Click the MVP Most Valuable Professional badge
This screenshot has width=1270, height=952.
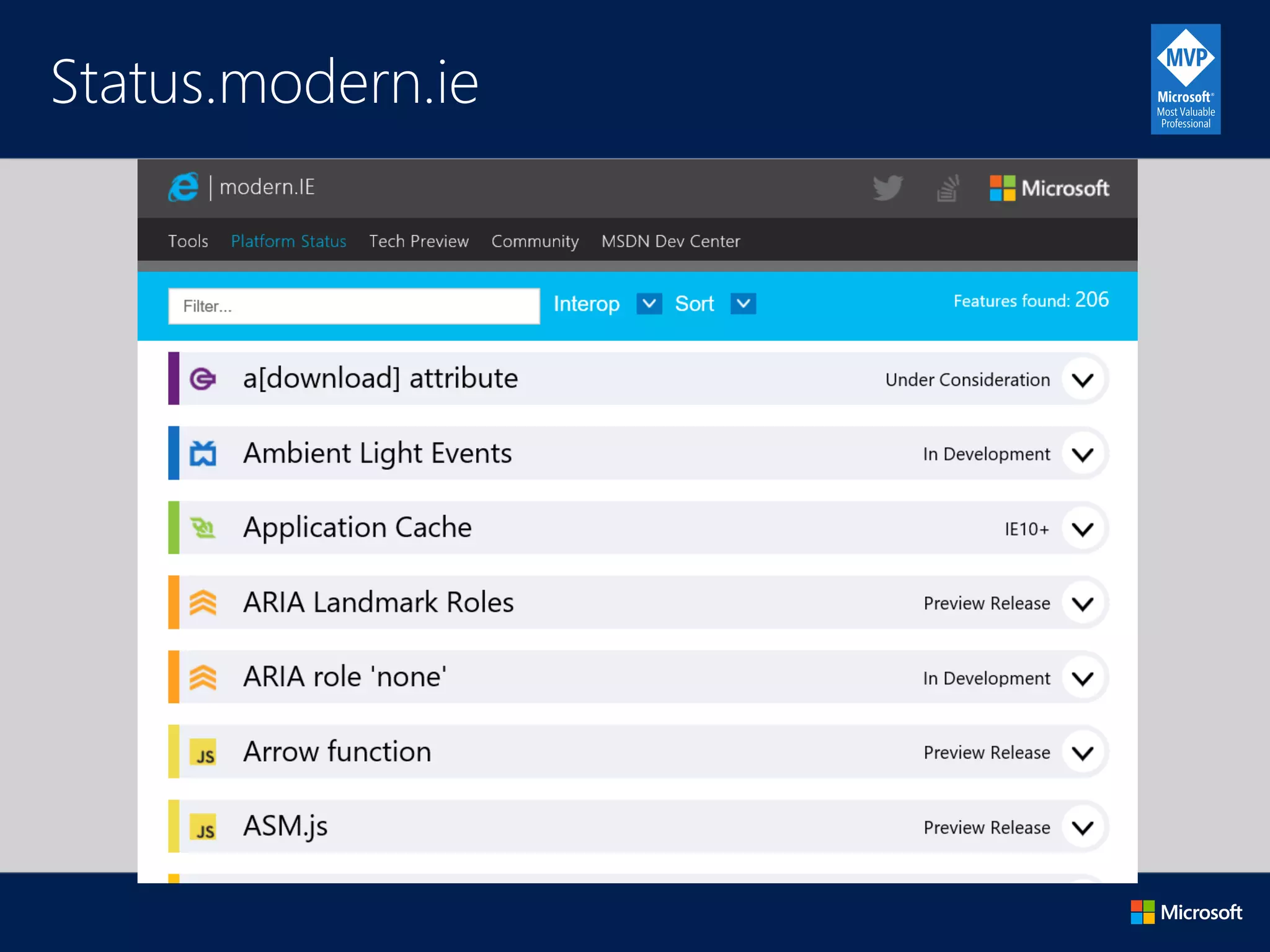point(1186,79)
